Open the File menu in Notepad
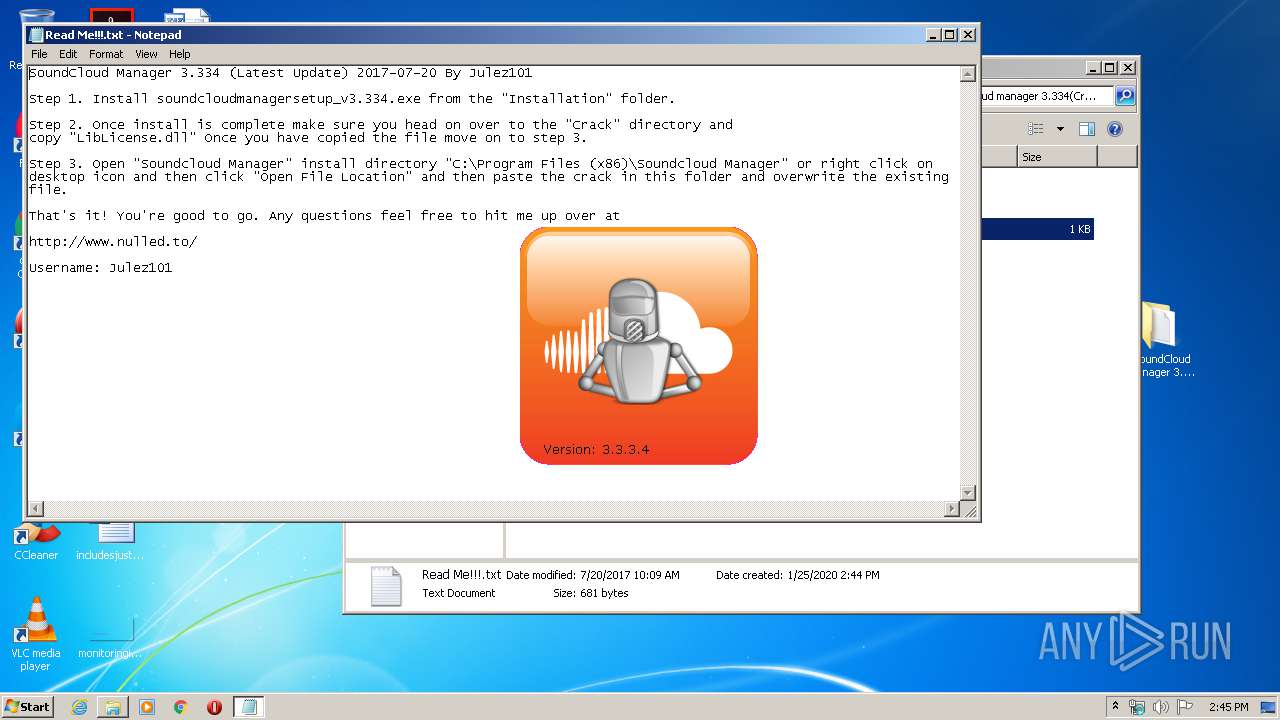1280x720 pixels. 39,54
